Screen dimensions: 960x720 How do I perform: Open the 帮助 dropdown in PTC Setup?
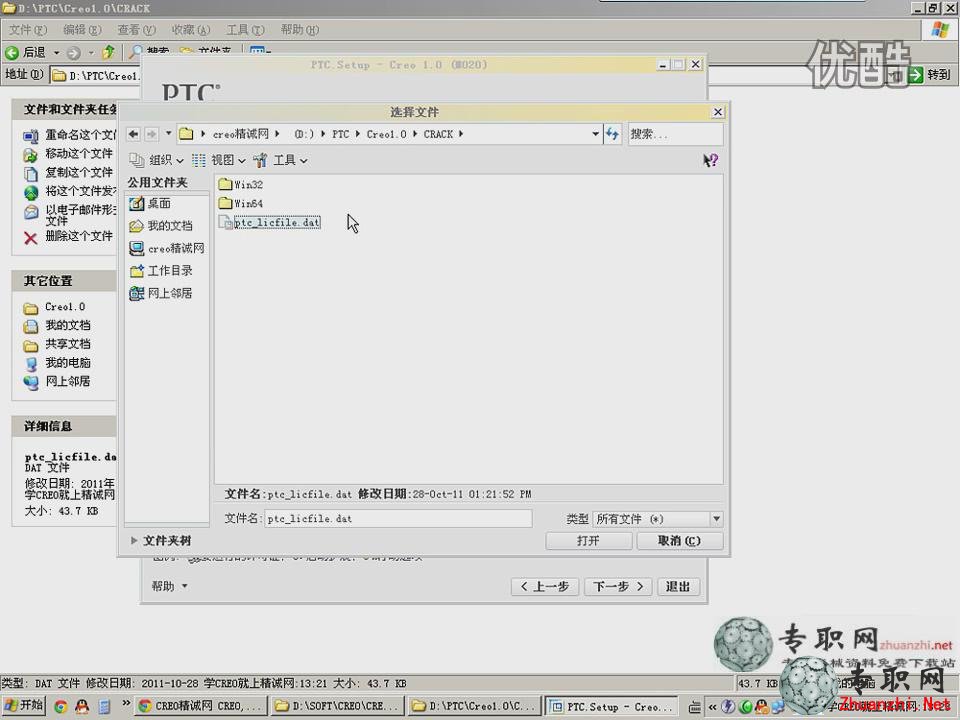pyautogui.click(x=170, y=587)
